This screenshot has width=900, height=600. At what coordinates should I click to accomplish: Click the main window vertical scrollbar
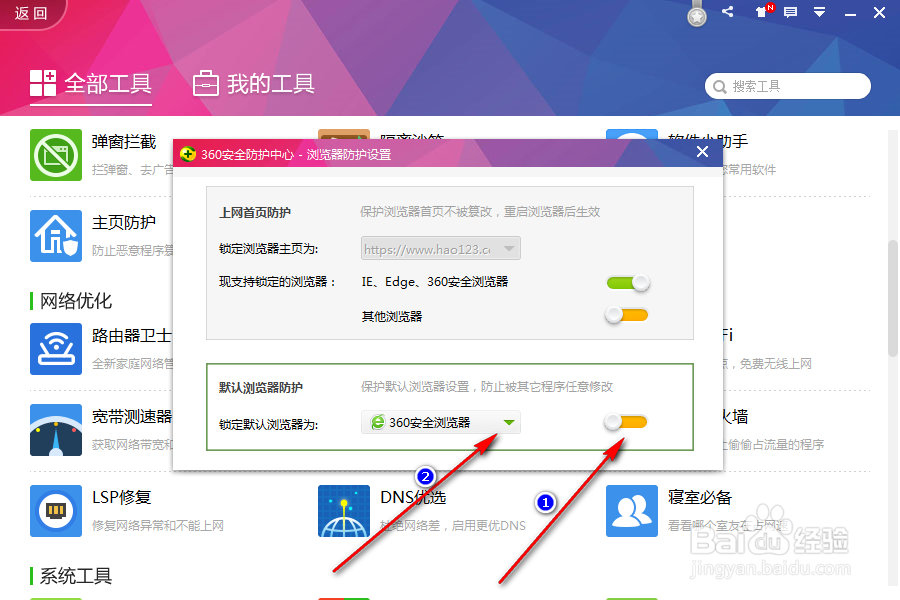pos(893,299)
